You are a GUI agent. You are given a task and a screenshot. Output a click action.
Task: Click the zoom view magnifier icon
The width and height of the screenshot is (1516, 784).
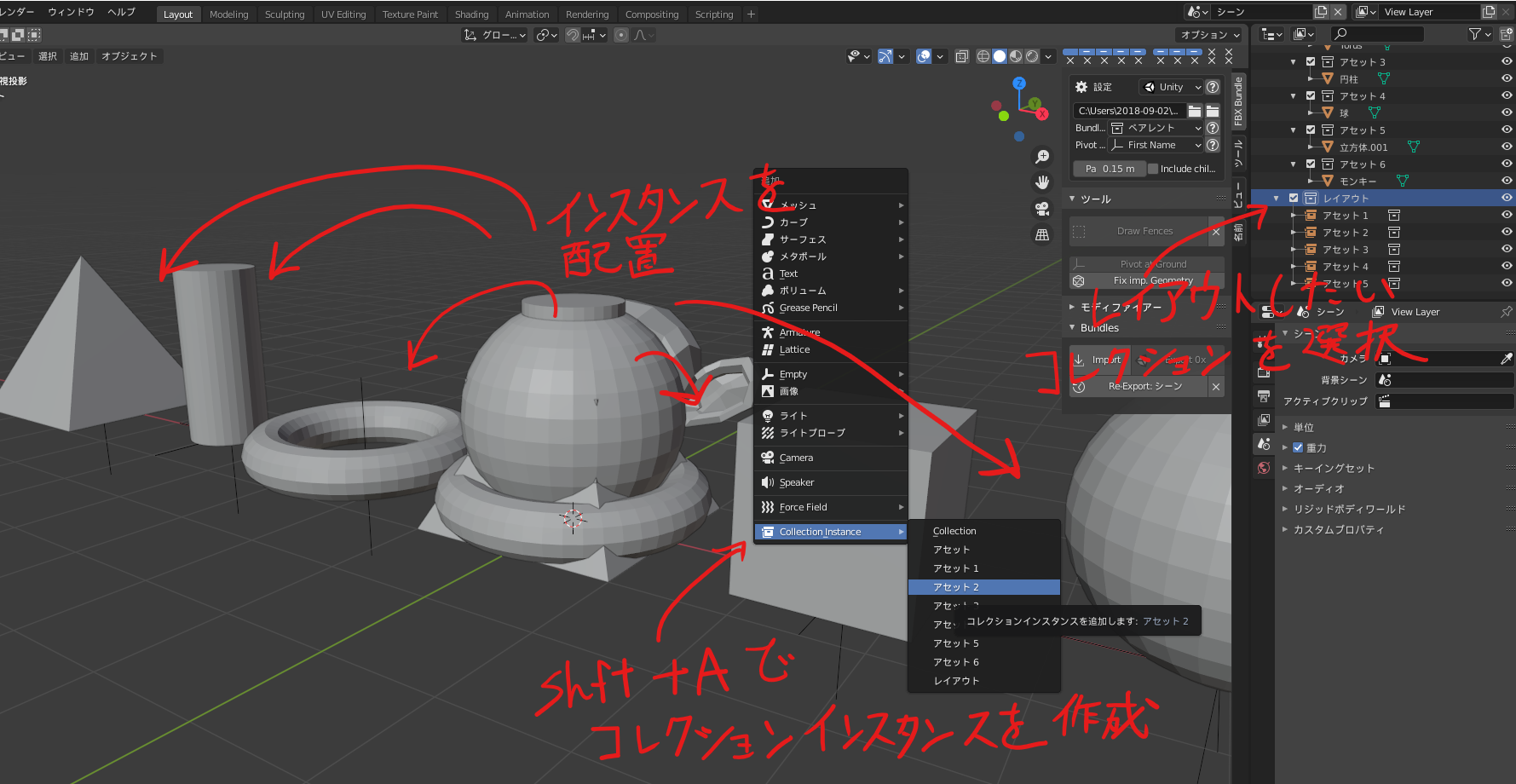pos(1041,157)
